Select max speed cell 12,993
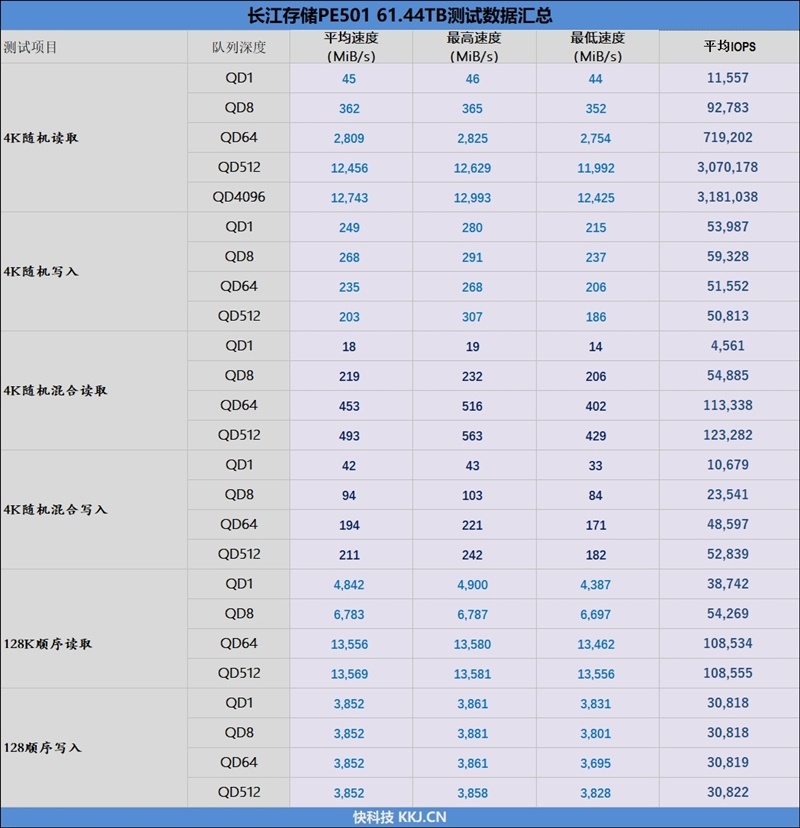Viewport: 800px width, 828px height. click(474, 197)
